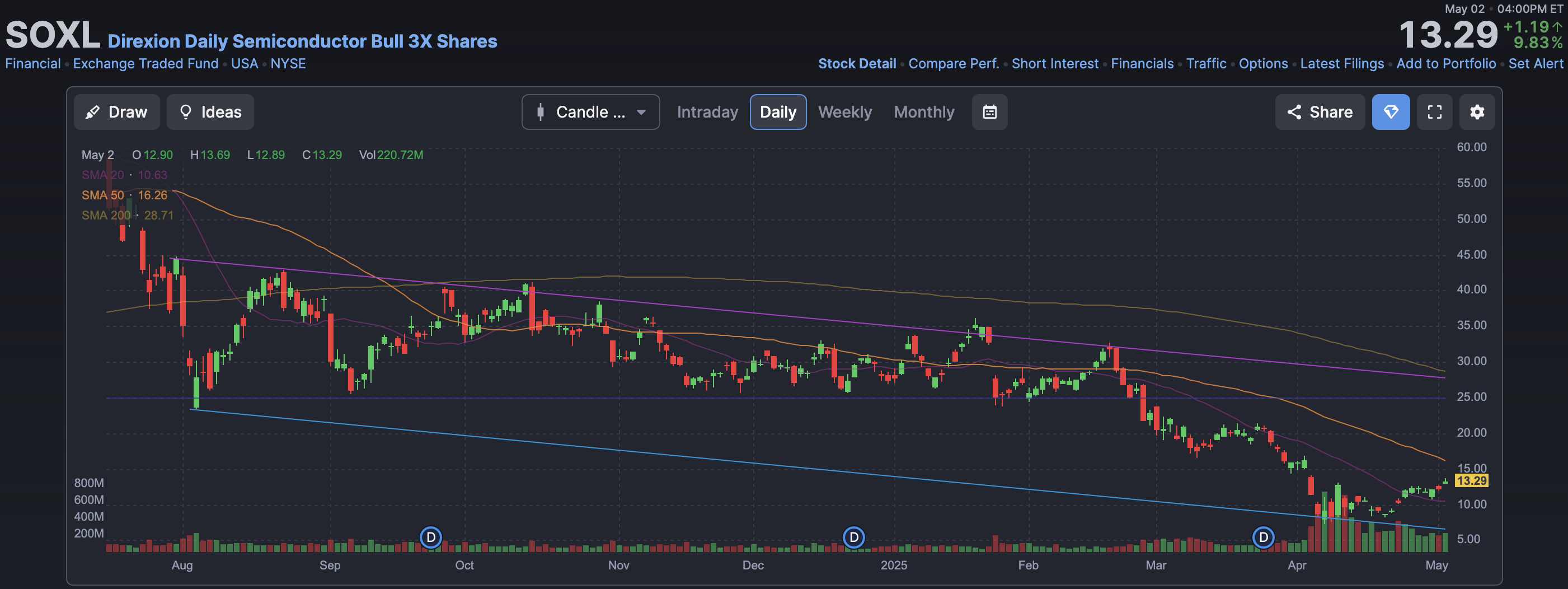Click the USA country link
The height and width of the screenshot is (589, 1568).
(x=244, y=63)
